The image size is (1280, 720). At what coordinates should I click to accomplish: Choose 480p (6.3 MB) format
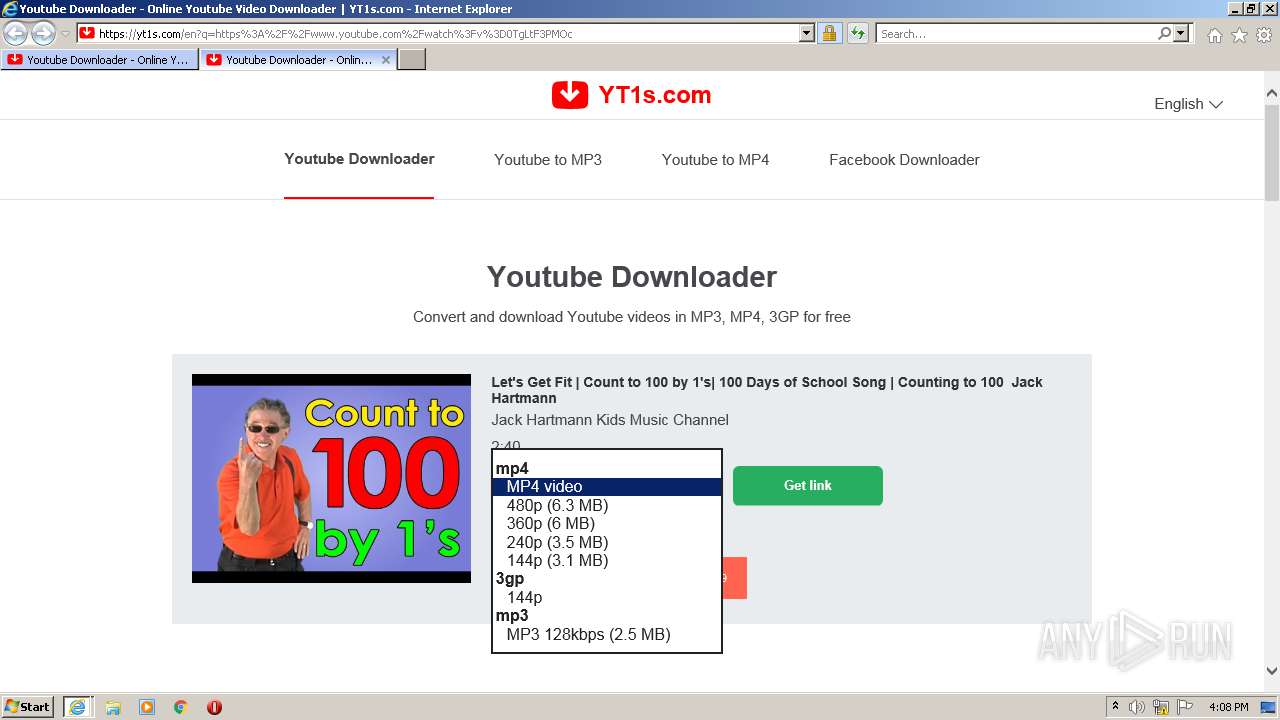(607, 505)
